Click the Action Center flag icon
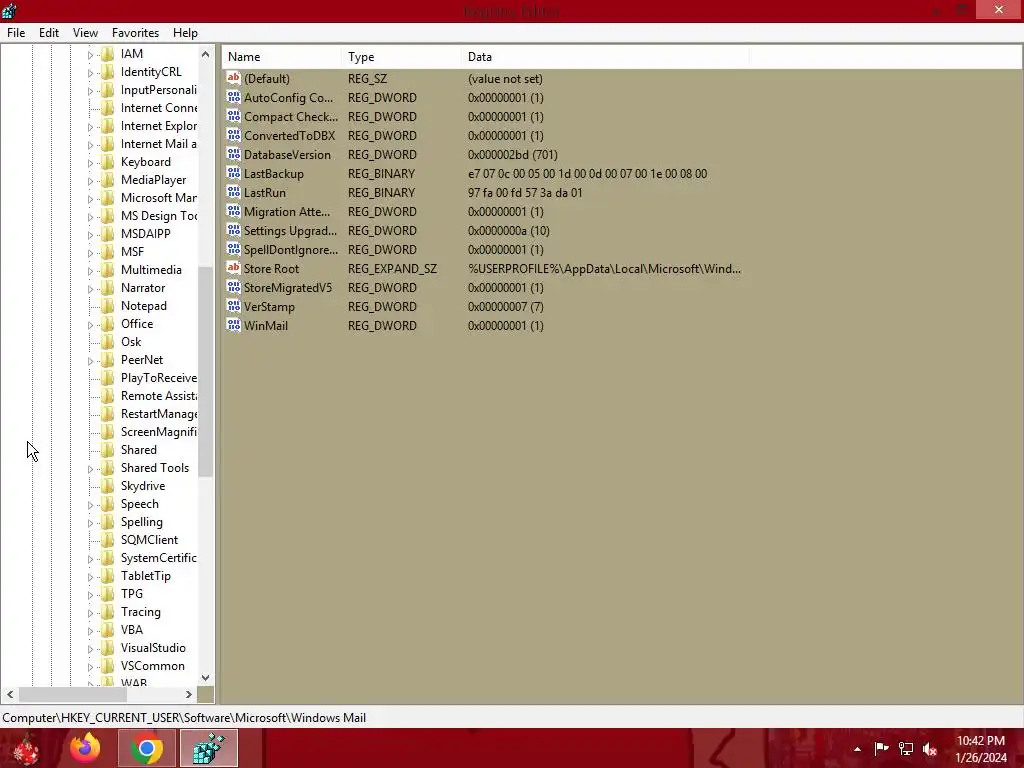 coord(882,749)
